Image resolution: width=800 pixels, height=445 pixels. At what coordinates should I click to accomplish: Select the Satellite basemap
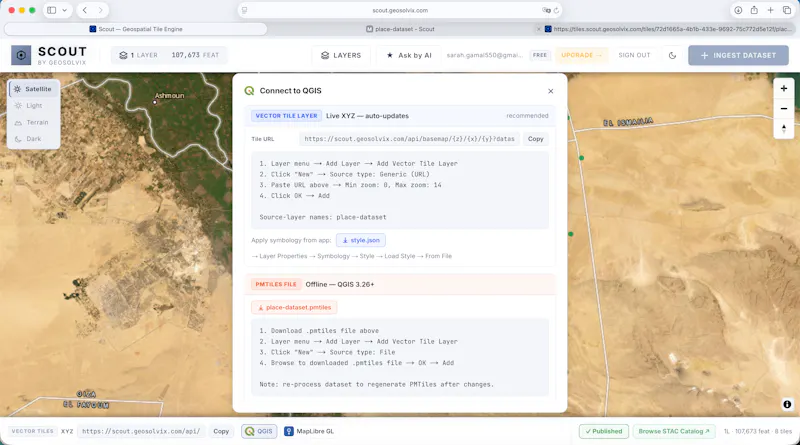pos(34,89)
